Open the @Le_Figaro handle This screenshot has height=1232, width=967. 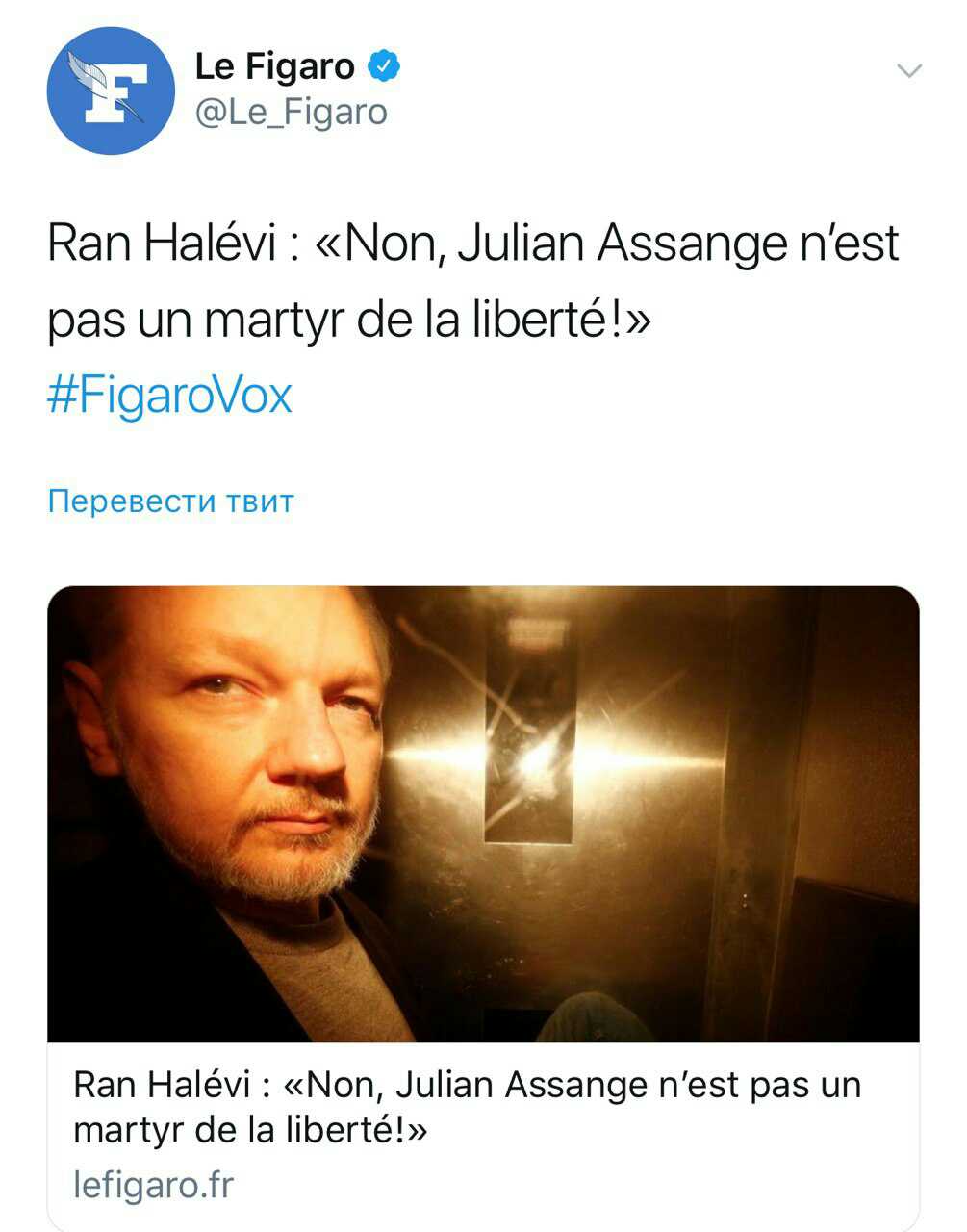pyautogui.click(x=292, y=113)
